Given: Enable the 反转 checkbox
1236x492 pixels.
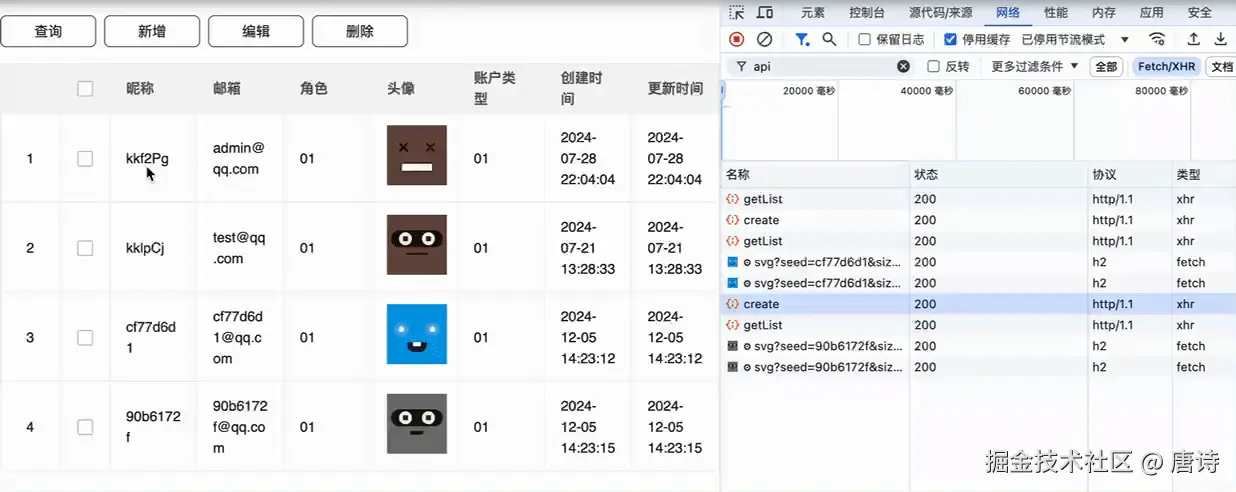Looking at the screenshot, I should 934,66.
